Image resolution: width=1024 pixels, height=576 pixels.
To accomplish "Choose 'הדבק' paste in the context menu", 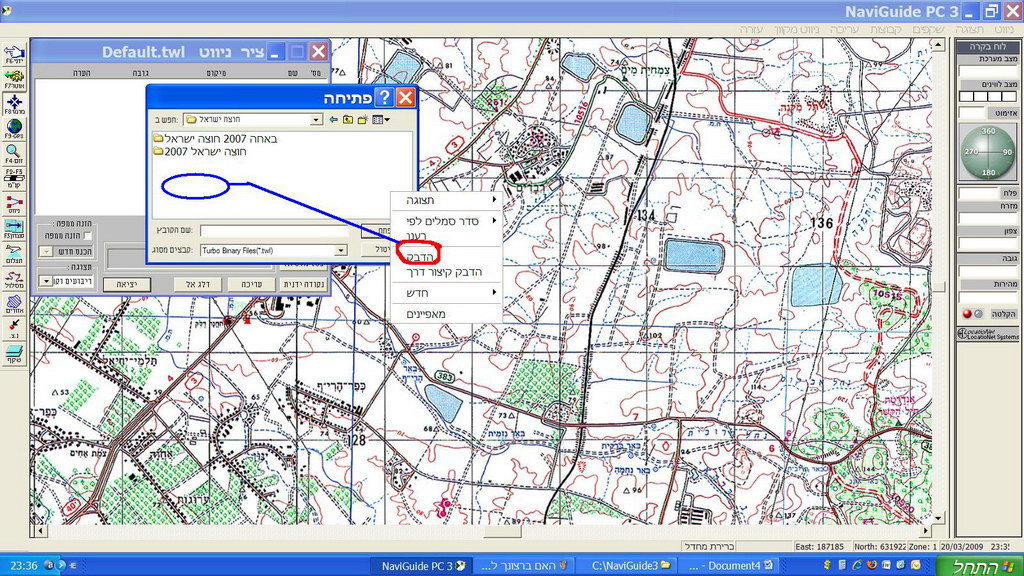I will point(419,257).
